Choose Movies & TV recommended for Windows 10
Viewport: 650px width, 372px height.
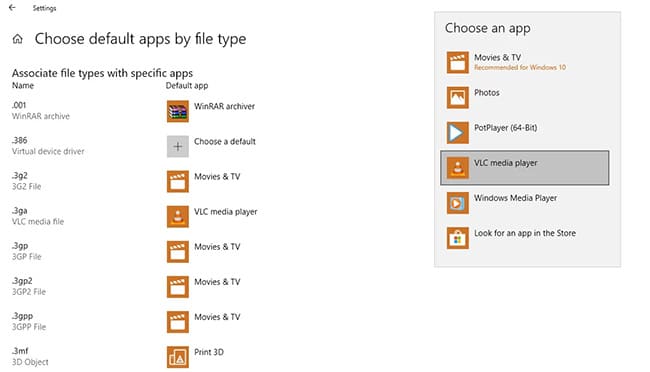(525, 62)
